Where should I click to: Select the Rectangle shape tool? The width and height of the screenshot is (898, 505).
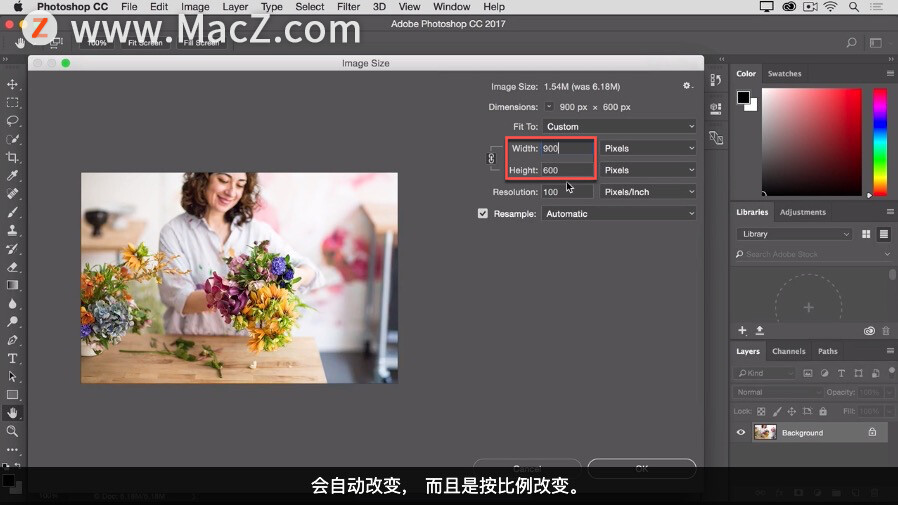(x=12, y=394)
